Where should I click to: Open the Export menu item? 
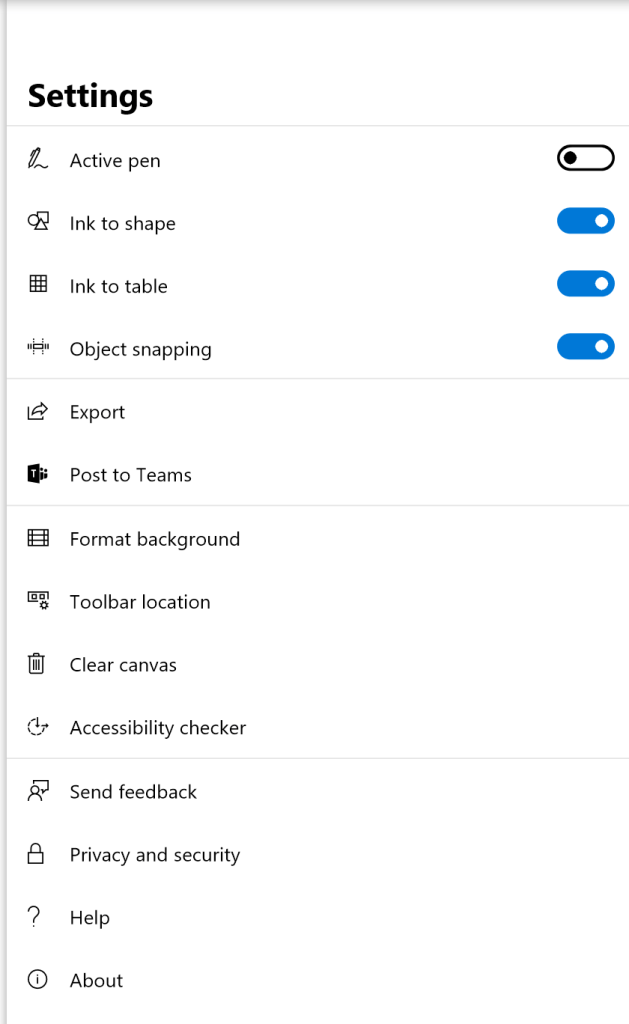97,412
